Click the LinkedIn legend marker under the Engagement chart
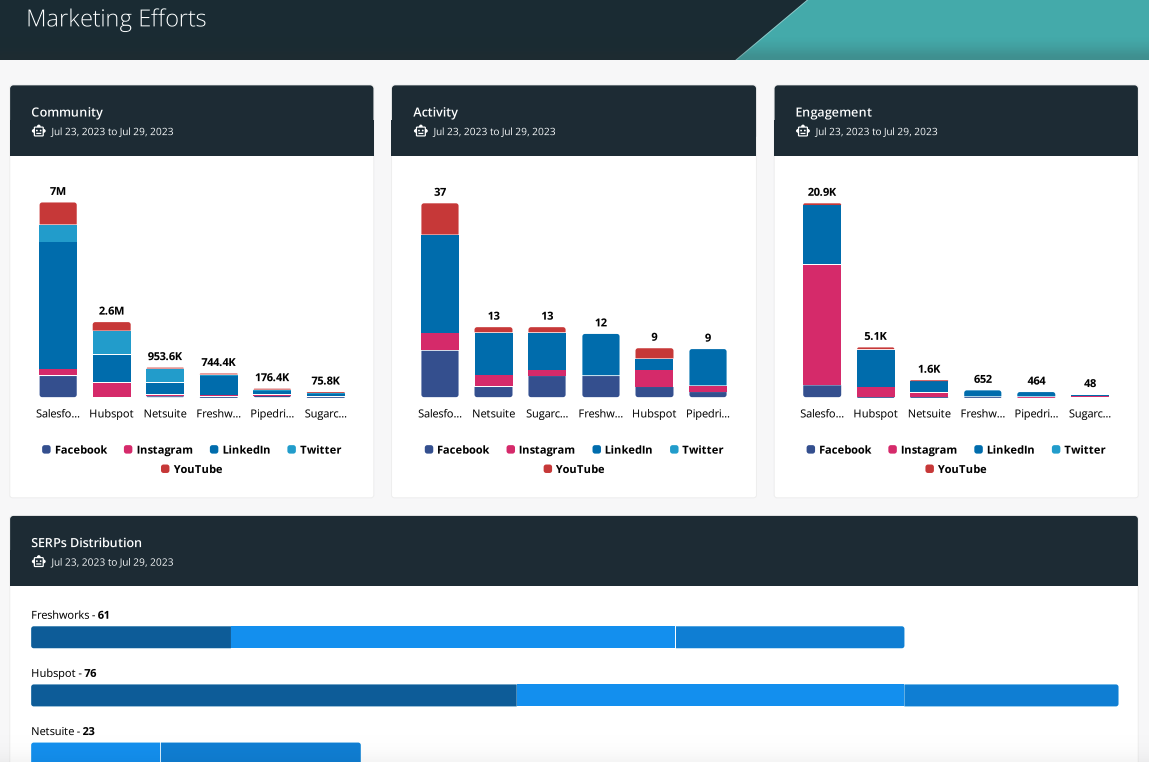 coord(980,449)
